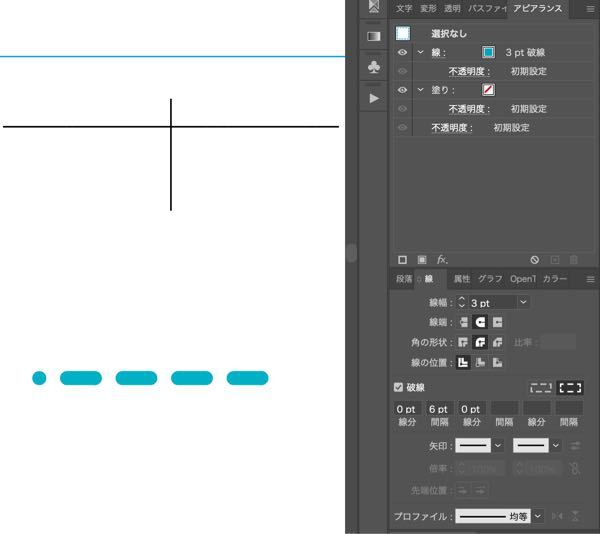Align stroke to outside
600x534 pixels.
pyautogui.click(x=497, y=362)
